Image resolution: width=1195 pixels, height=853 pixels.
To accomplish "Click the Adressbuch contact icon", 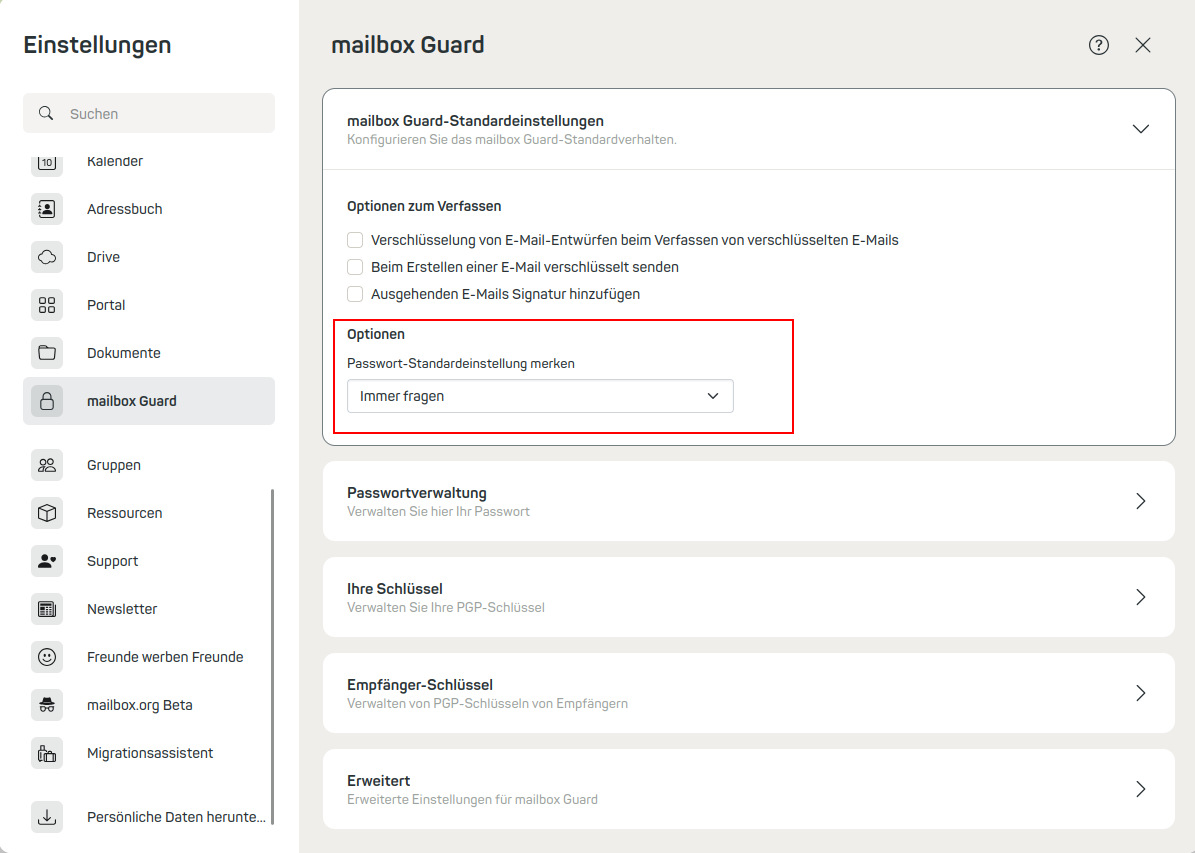I will 47,209.
